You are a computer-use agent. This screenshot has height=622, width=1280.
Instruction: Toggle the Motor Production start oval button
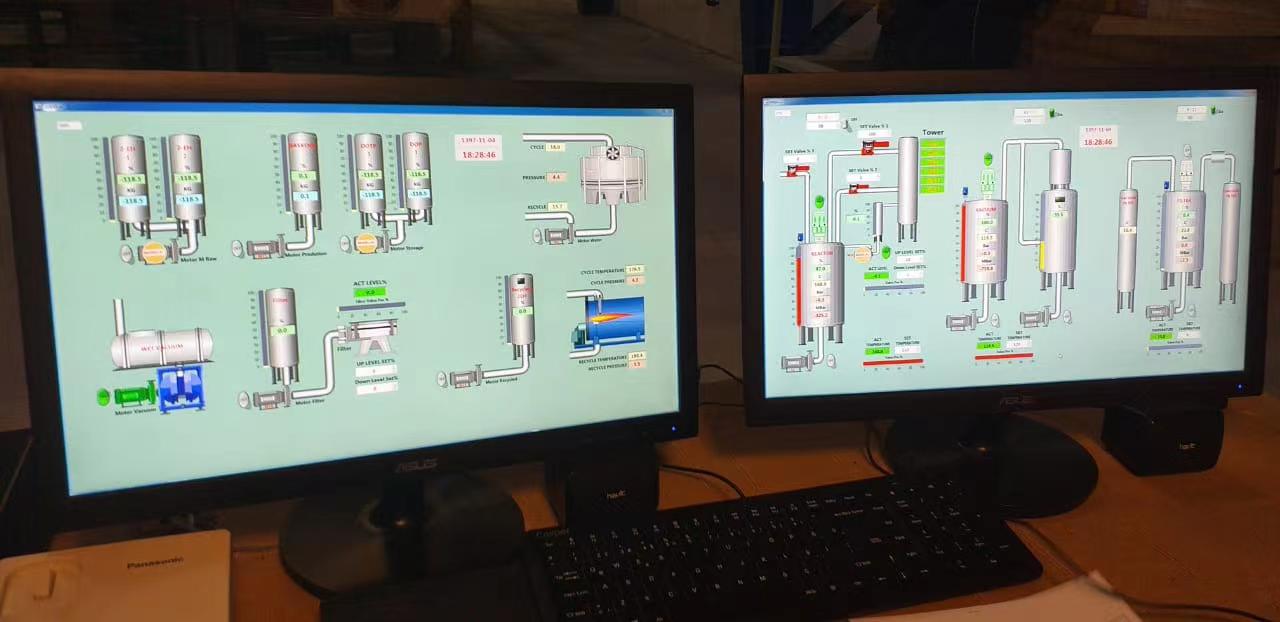(236, 248)
